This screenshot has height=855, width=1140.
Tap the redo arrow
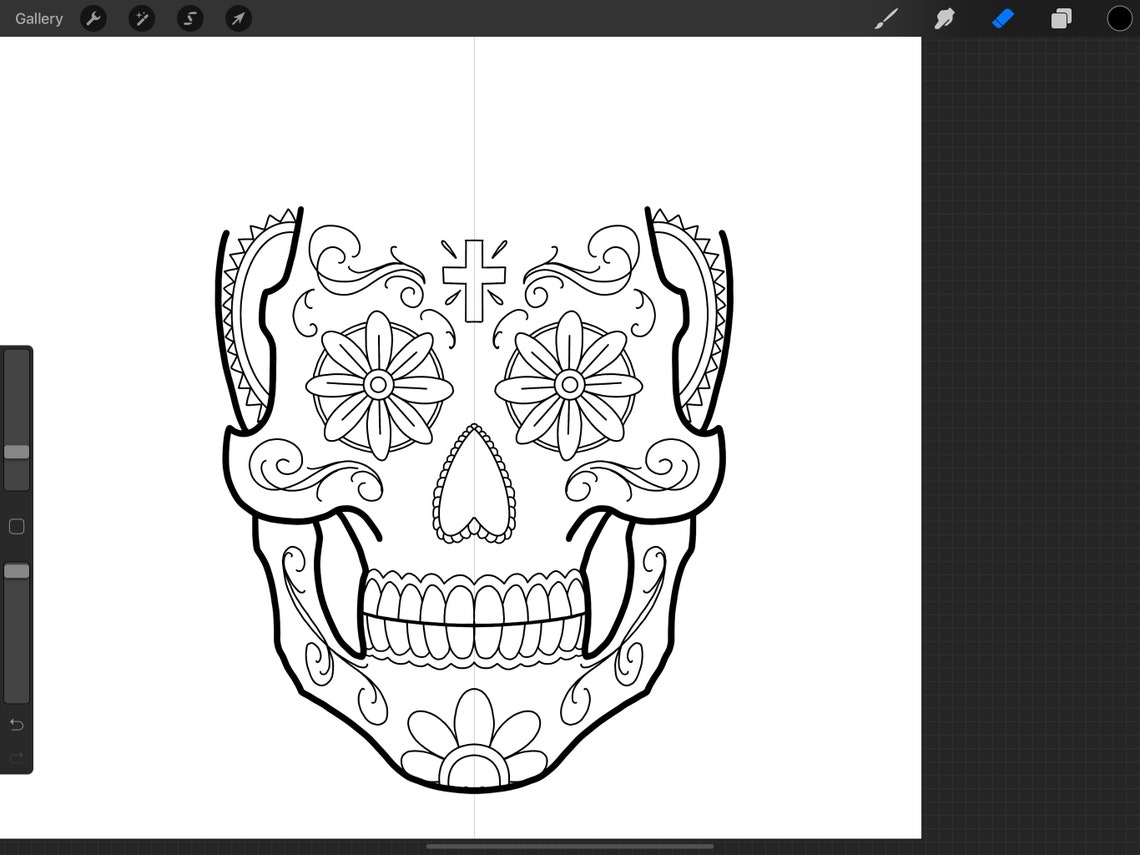coord(16,757)
